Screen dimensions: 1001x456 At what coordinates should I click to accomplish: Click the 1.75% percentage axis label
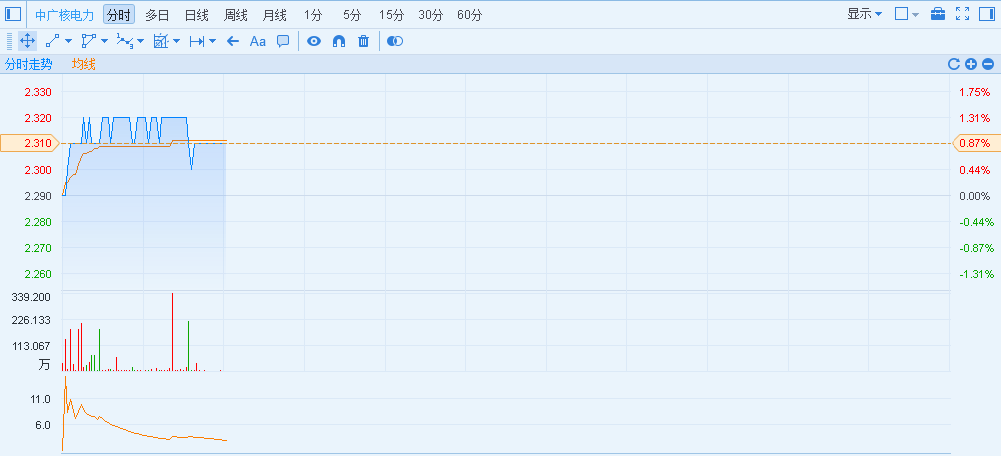point(974,92)
